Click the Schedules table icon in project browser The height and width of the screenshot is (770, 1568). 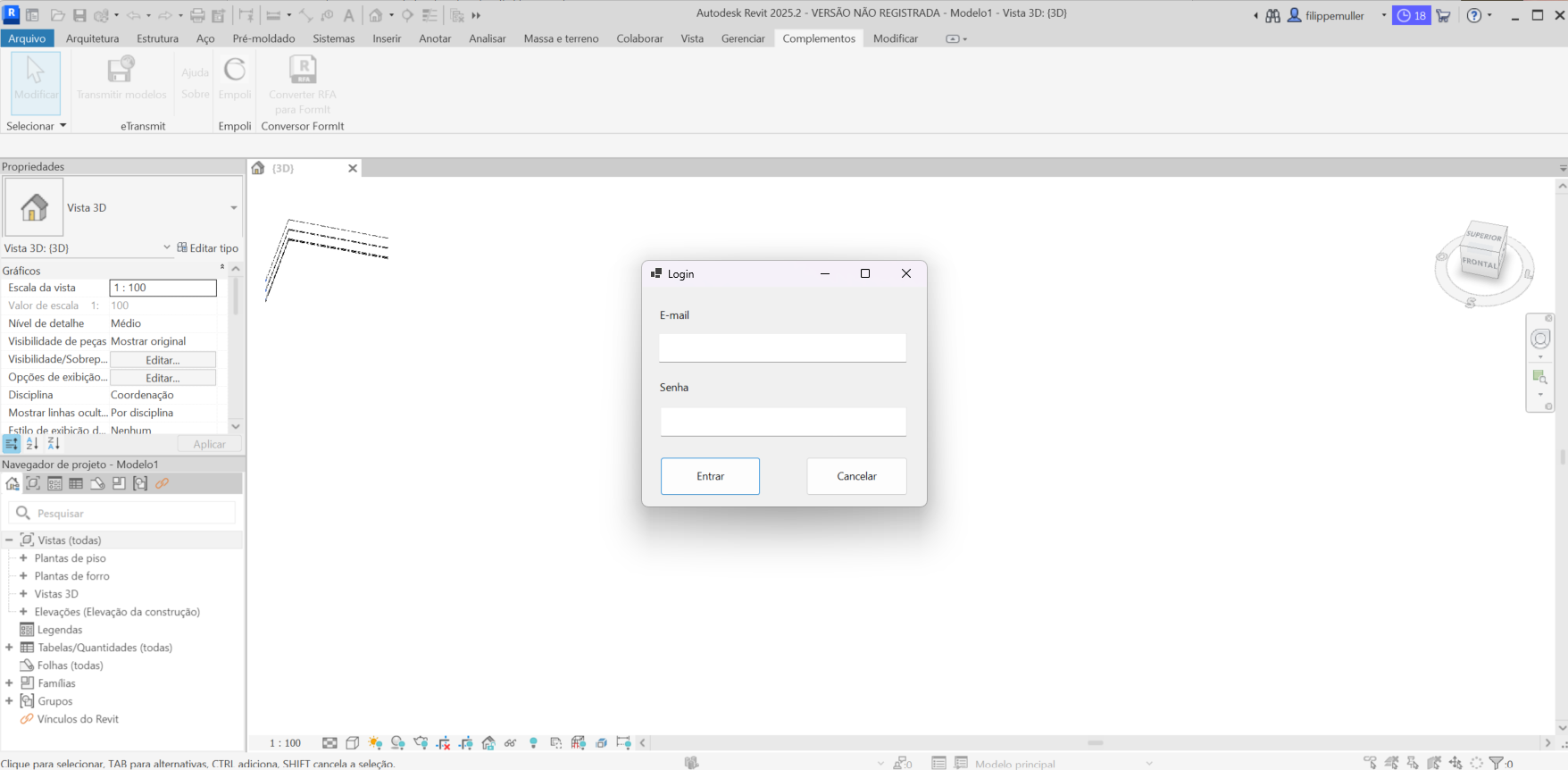tap(76, 483)
